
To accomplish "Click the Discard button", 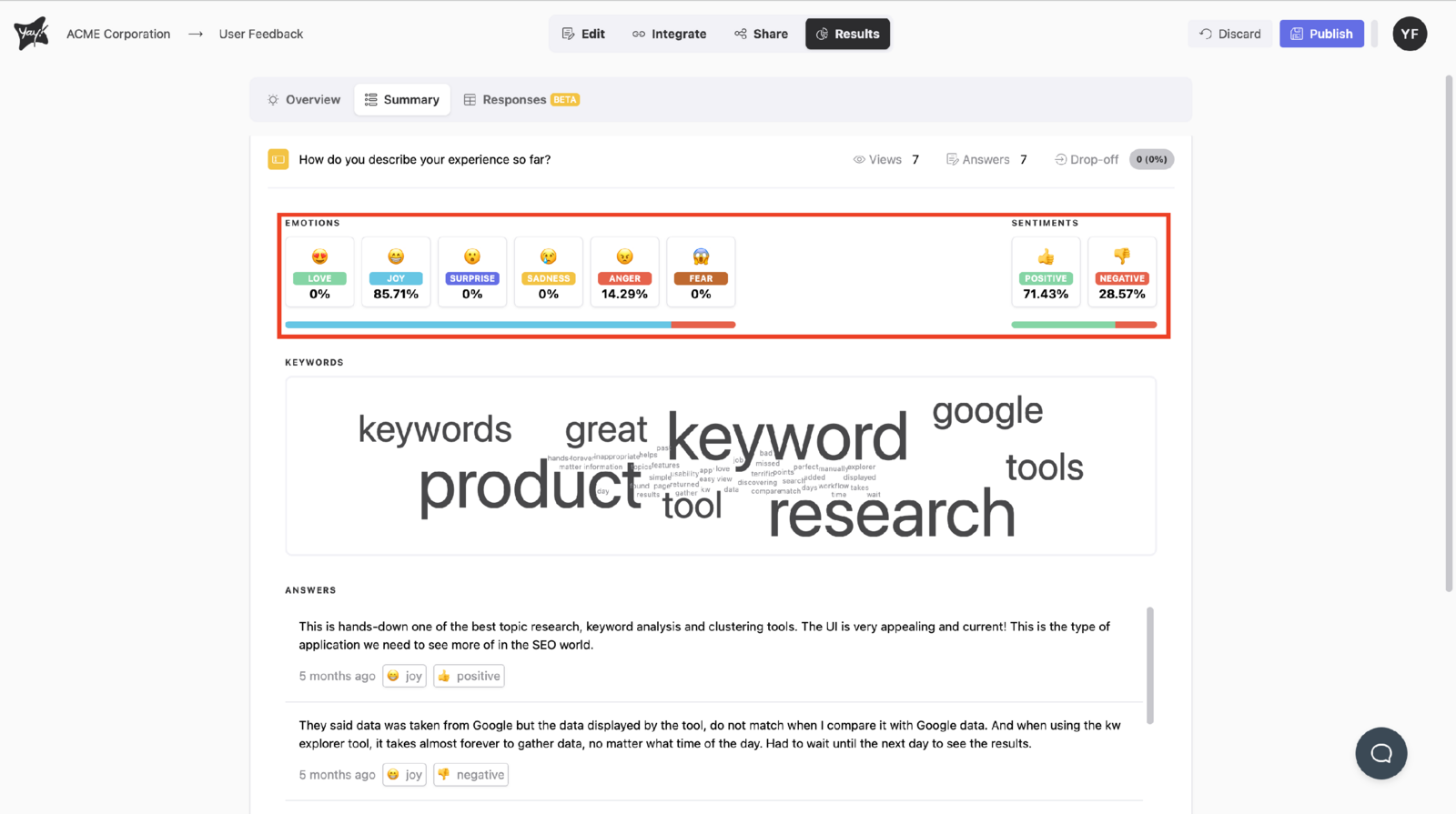I will pos(1230,34).
